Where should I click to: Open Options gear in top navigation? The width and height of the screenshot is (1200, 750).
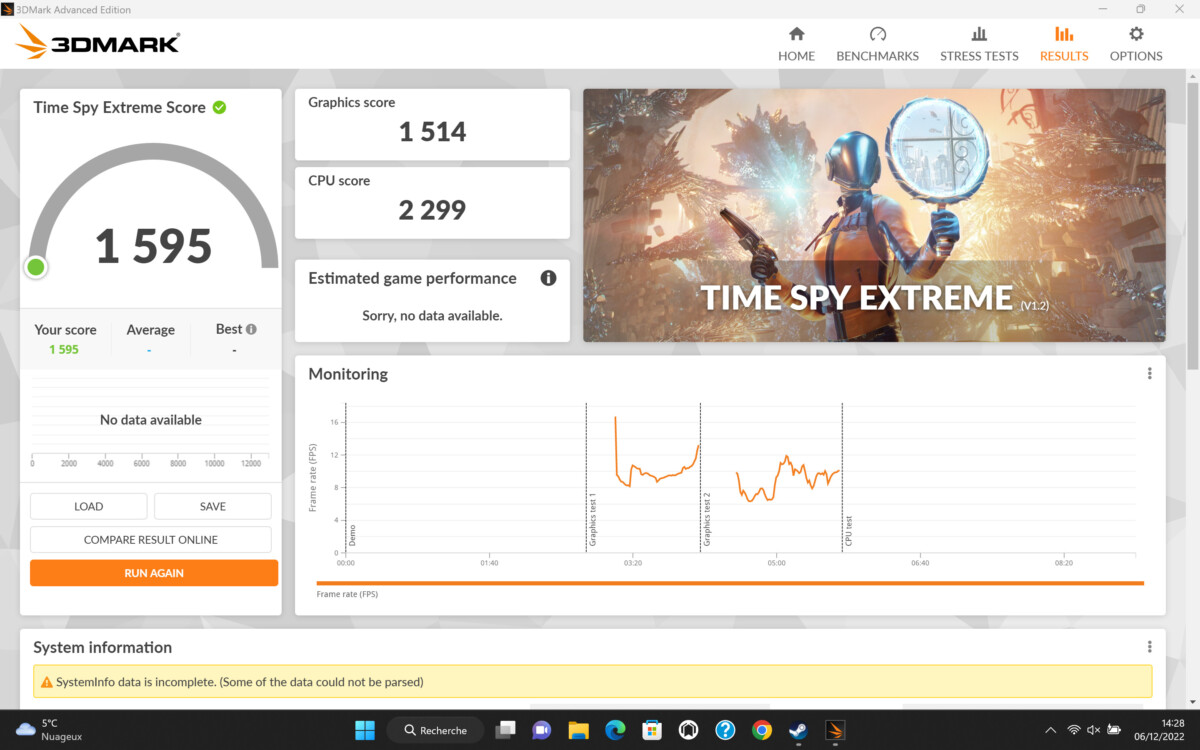tap(1136, 35)
